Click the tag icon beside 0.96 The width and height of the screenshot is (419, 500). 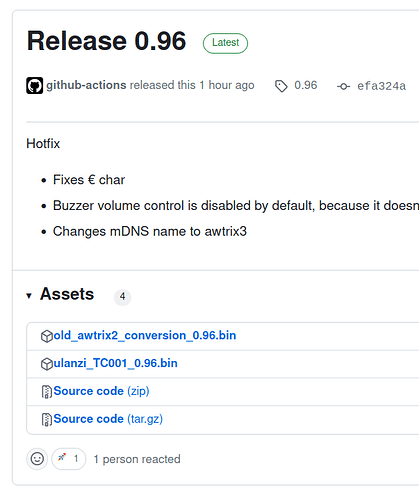[x=281, y=86]
